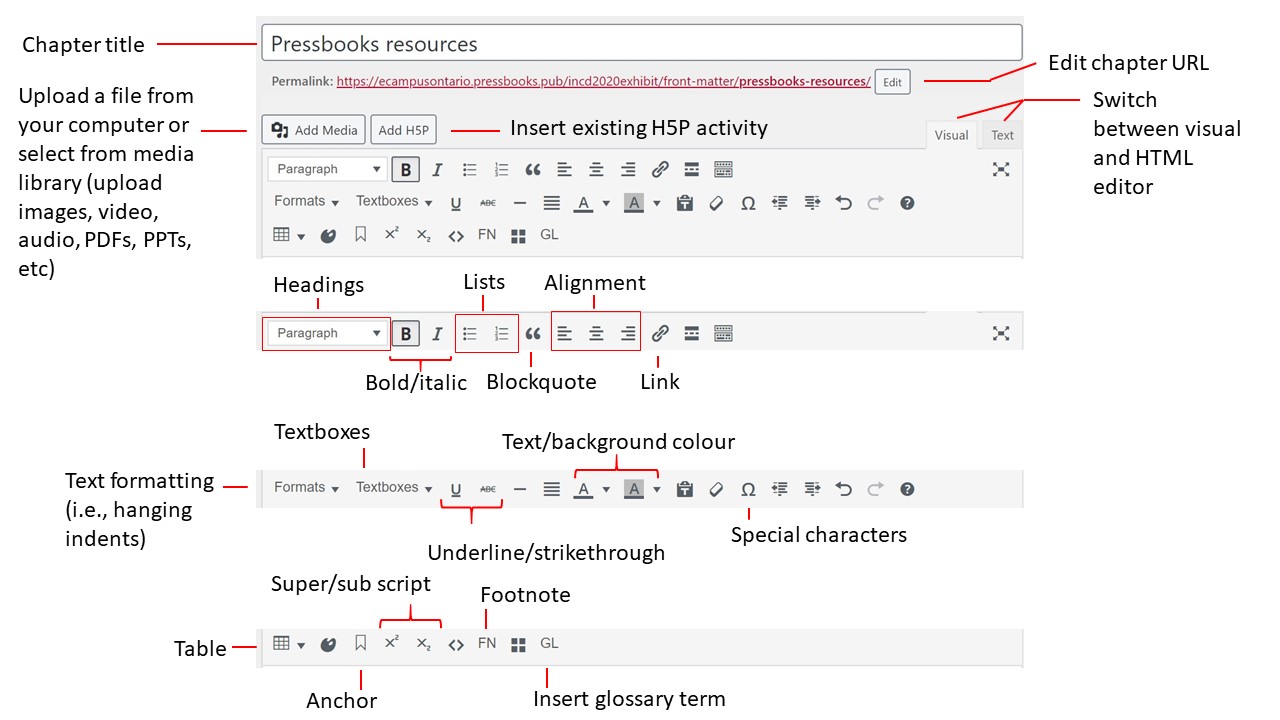Screen dimensions: 1280x720
Task: Click insert link icon in main editor toolbar
Action: 660,169
